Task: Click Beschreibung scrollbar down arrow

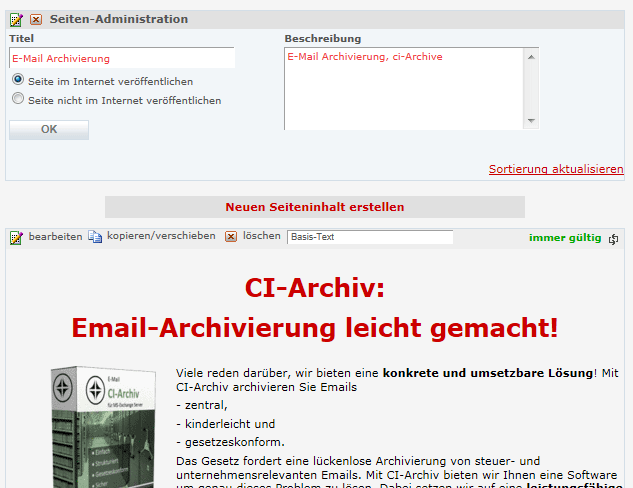Action: (x=531, y=121)
